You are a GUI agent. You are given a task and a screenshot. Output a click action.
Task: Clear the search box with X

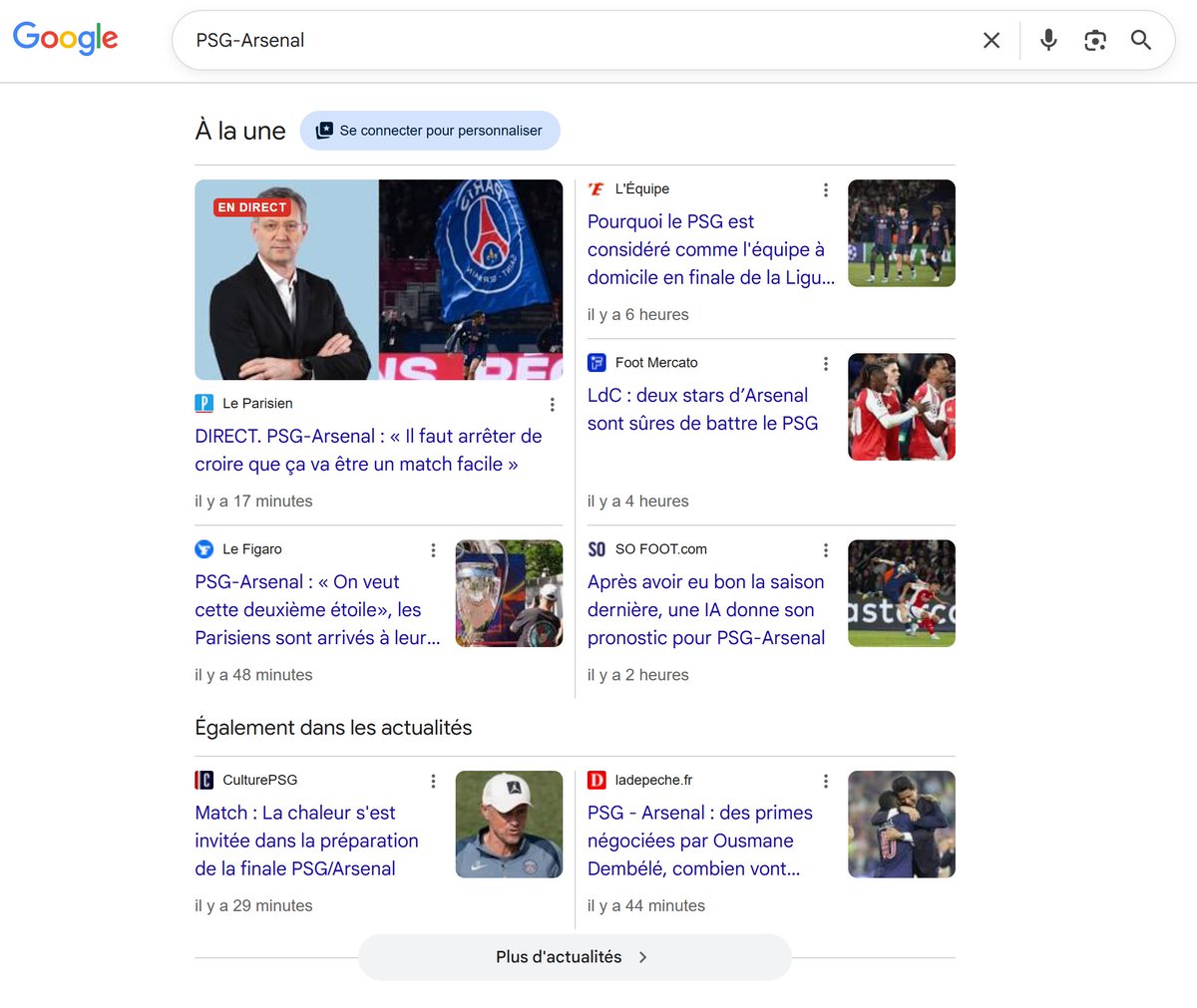(x=992, y=40)
